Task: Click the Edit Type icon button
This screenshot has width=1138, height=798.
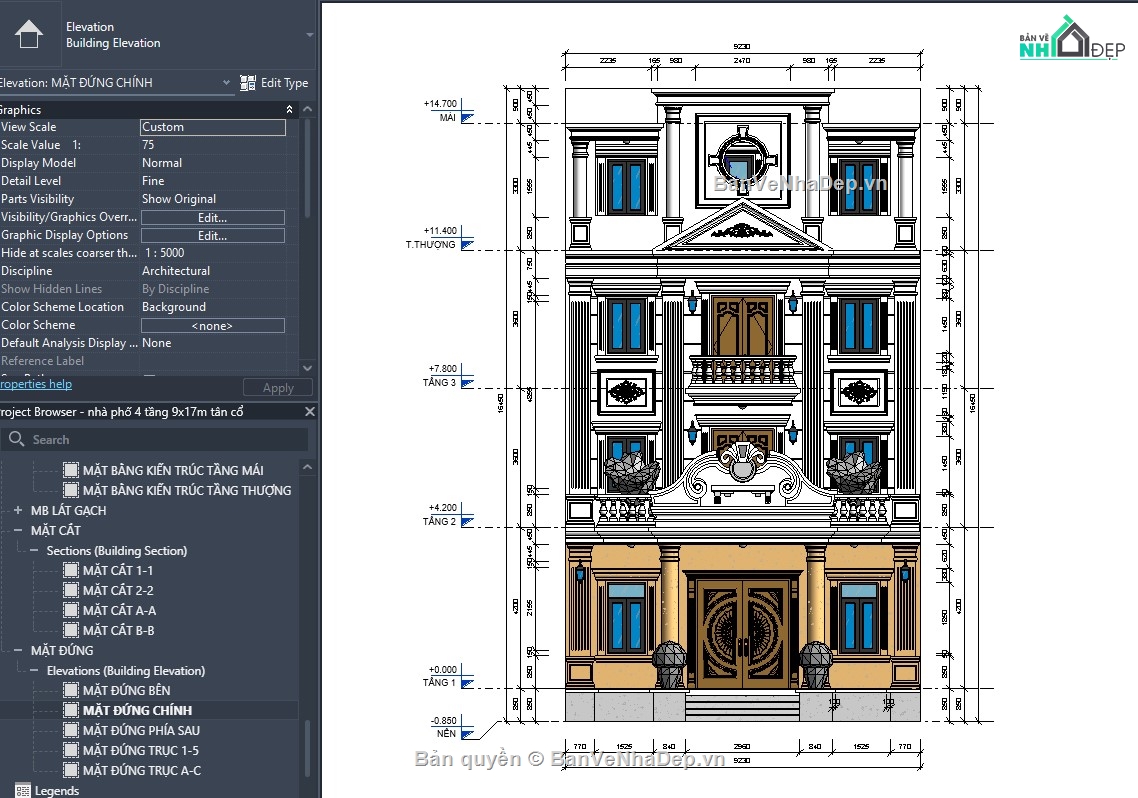Action: (x=247, y=83)
